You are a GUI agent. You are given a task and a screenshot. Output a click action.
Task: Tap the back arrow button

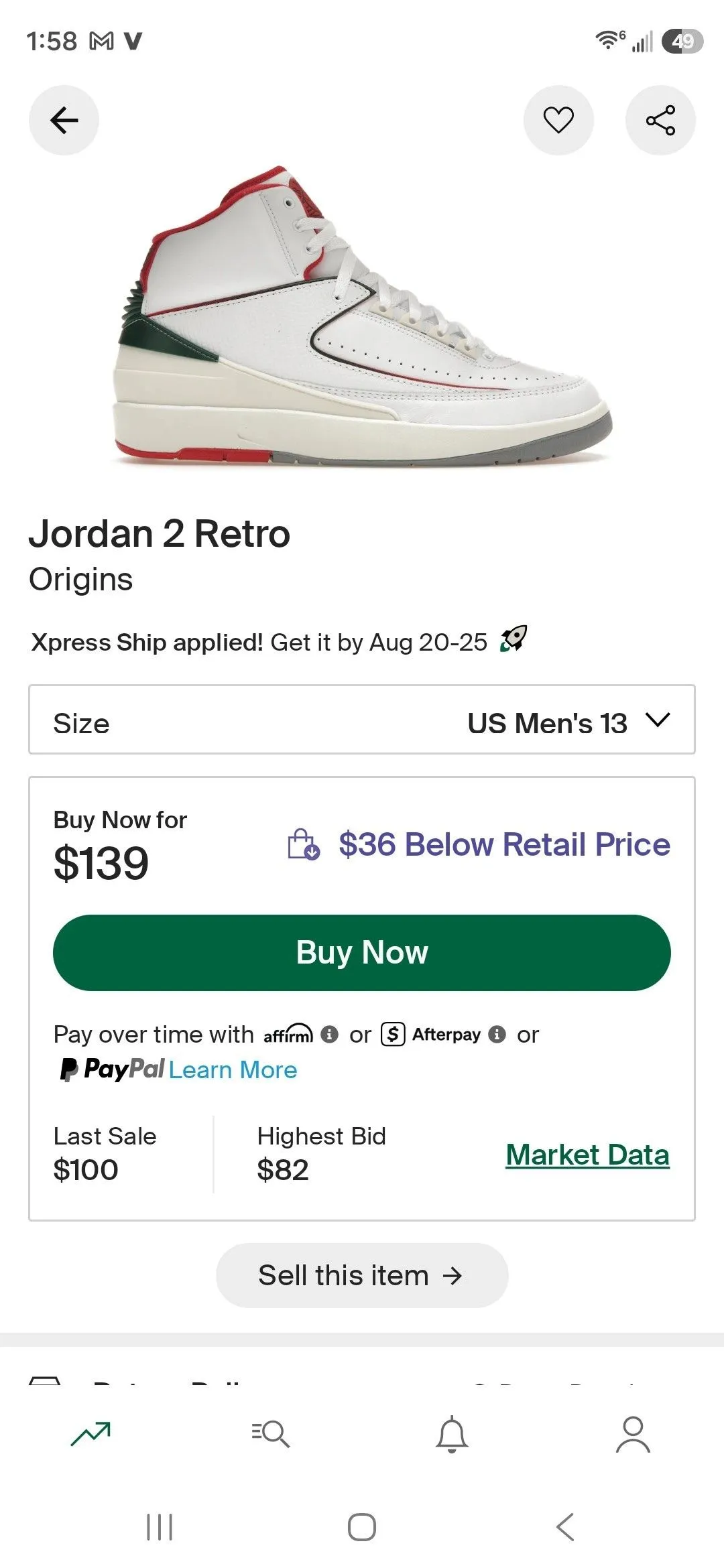click(64, 121)
